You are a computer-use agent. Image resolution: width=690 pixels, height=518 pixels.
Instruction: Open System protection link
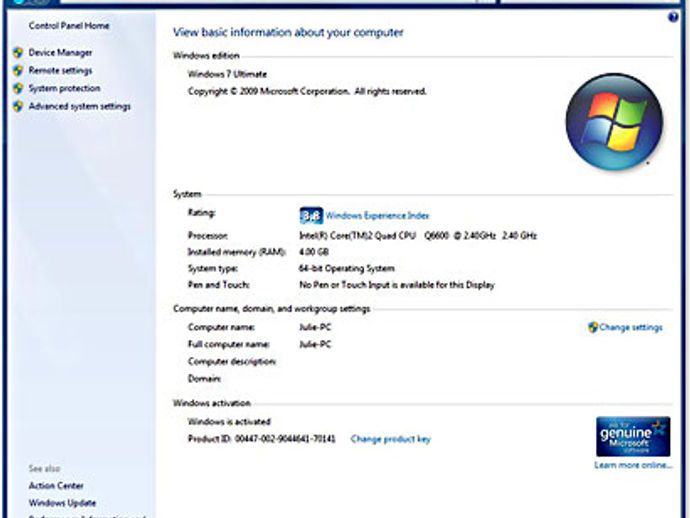pos(64,88)
